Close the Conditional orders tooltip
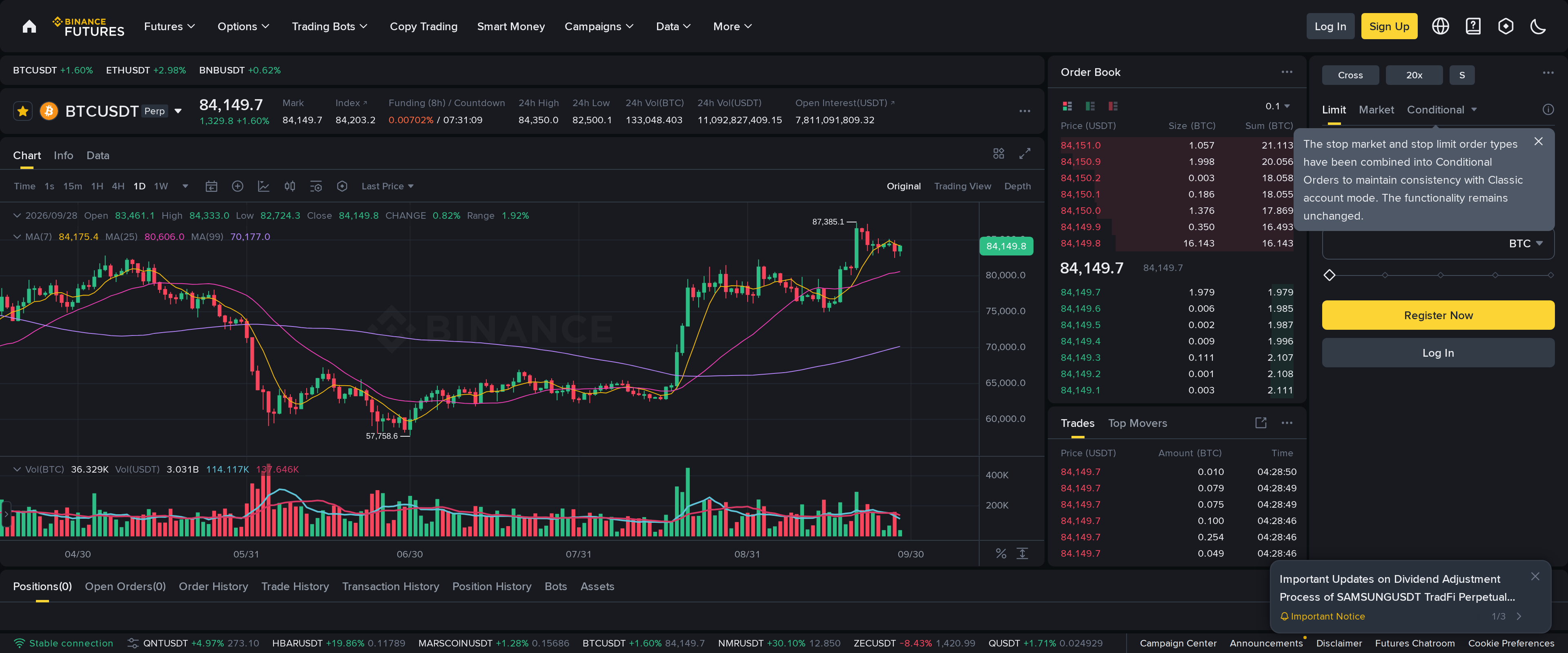The height and width of the screenshot is (653, 1568). pos(1538,141)
